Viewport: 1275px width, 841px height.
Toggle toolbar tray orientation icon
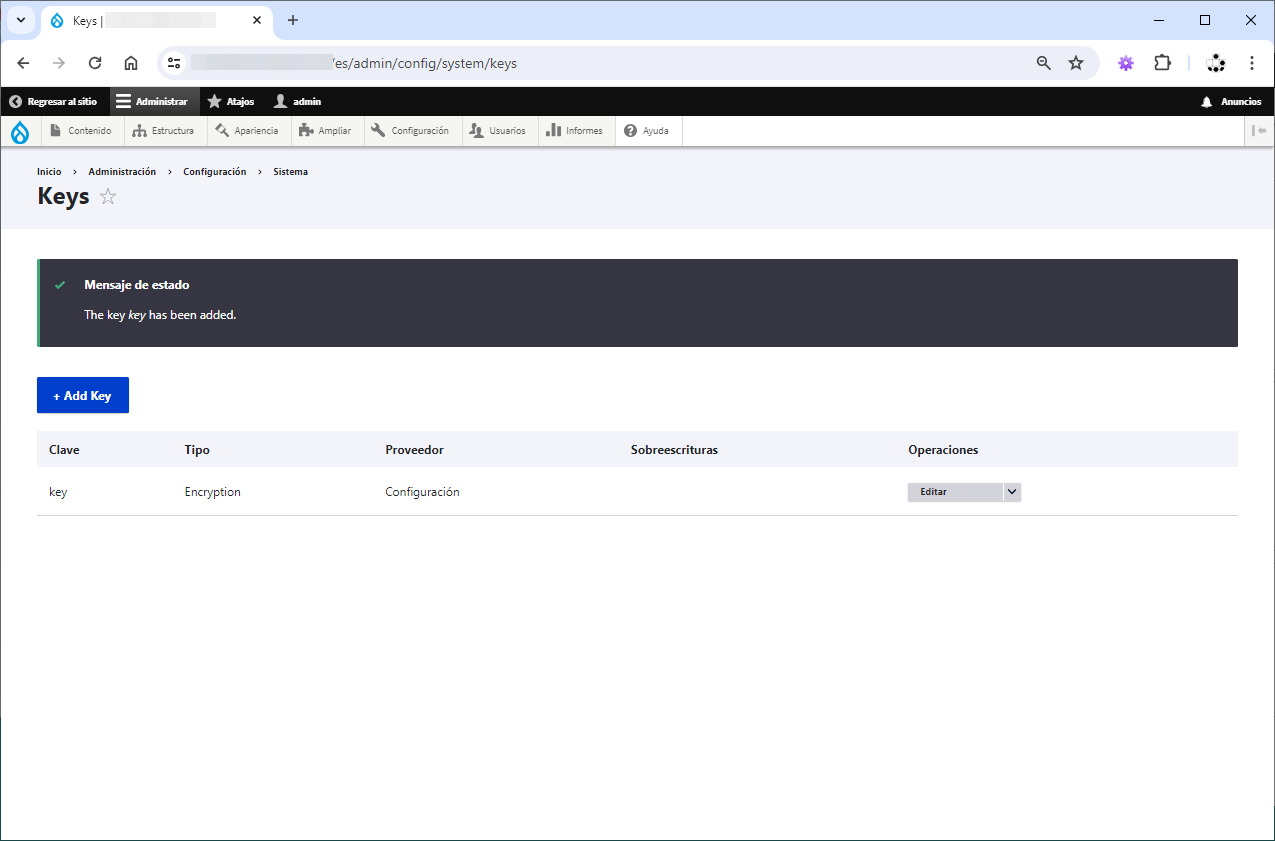(1260, 131)
